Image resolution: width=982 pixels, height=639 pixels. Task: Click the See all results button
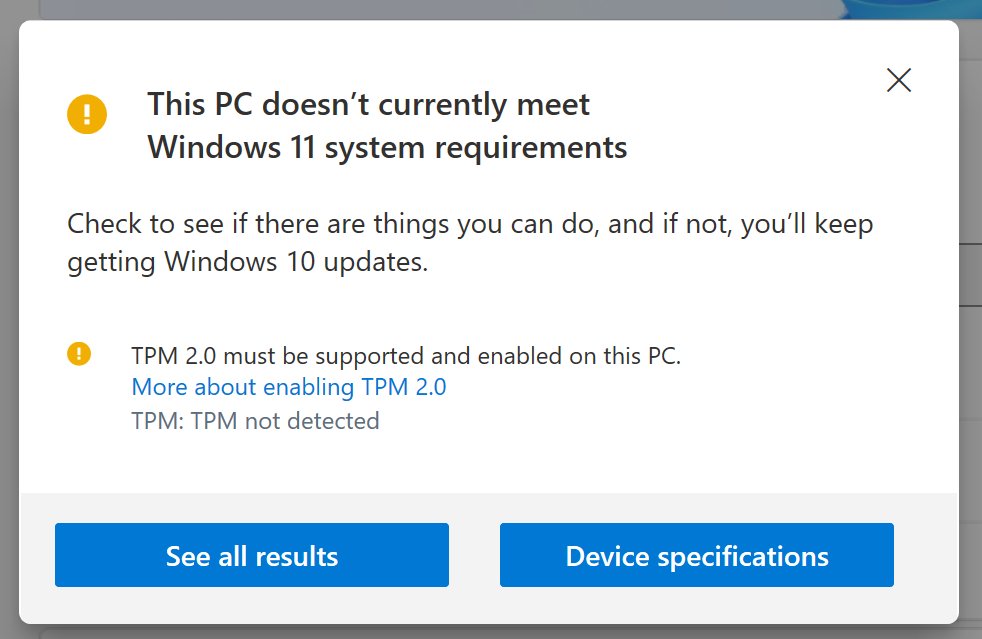[x=252, y=555]
